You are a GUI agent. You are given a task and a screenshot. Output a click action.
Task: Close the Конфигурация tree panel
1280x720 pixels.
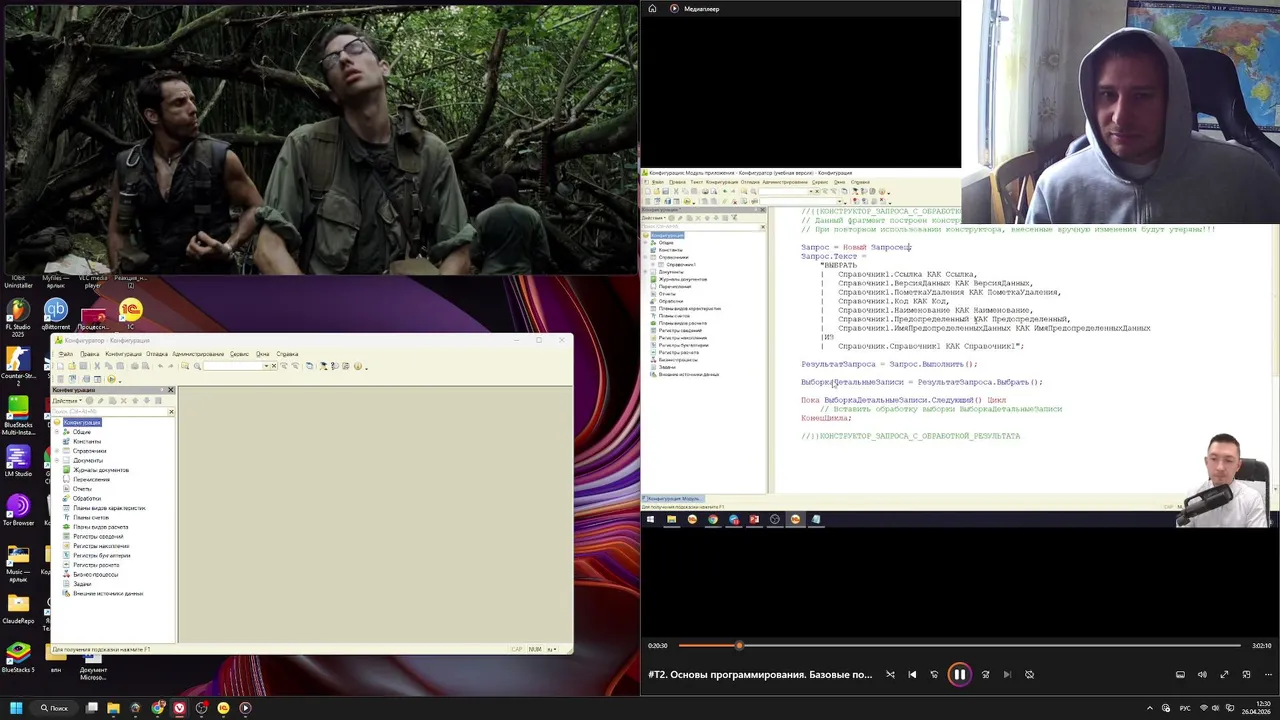(170, 390)
